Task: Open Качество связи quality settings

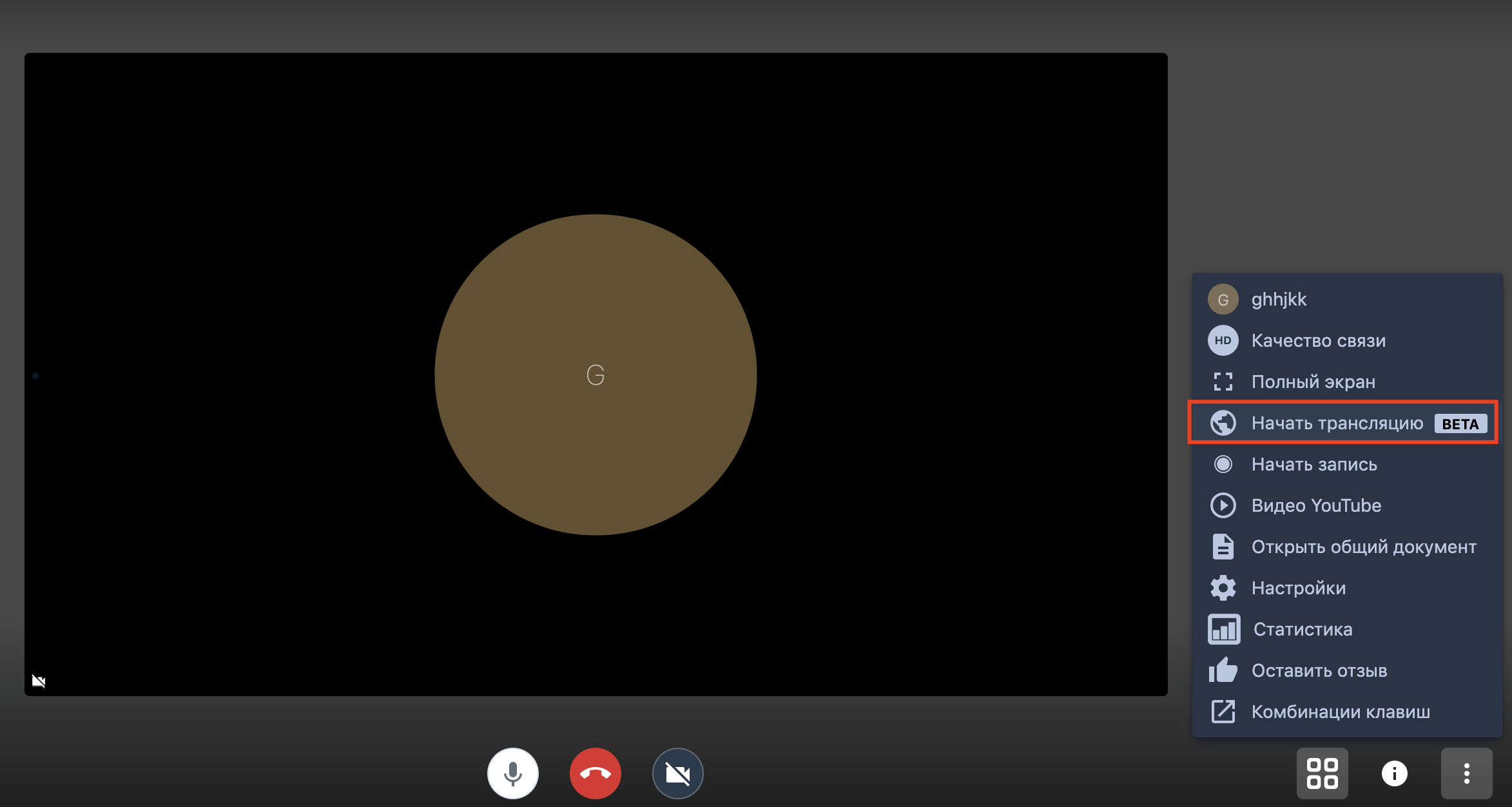Action: point(1318,340)
